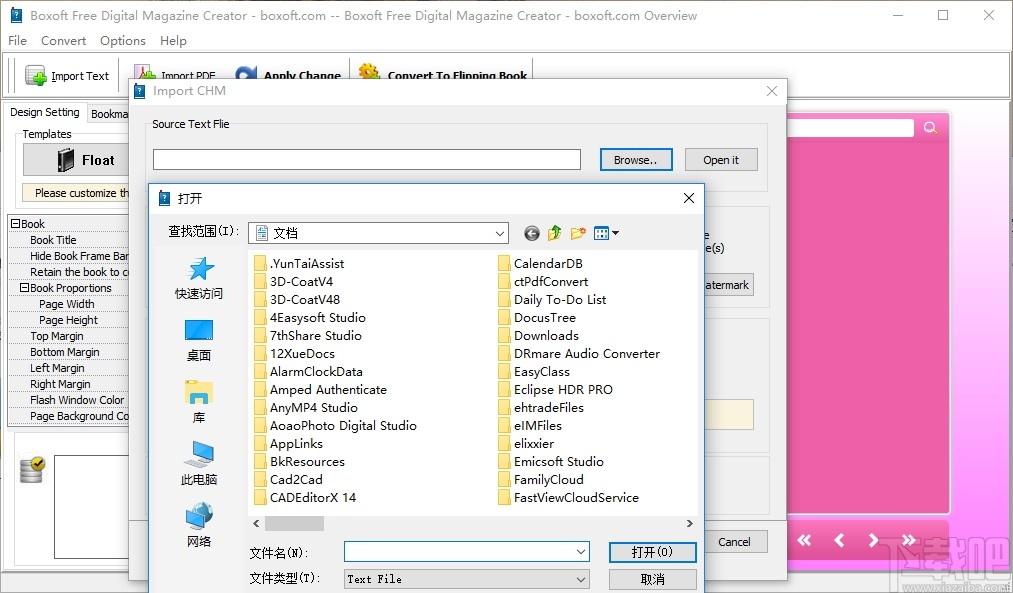Viewport: 1013px width, 593px height.
Task: Open the .YunTaiAssist folder
Action: [299, 264]
